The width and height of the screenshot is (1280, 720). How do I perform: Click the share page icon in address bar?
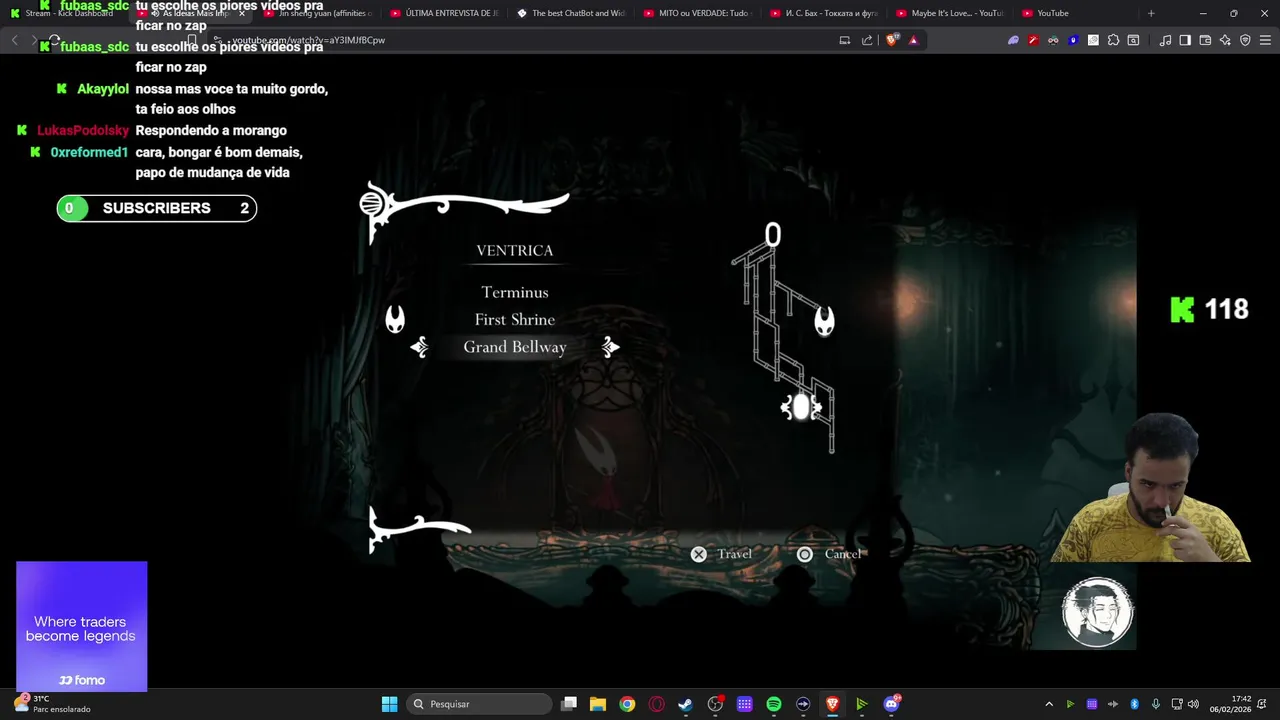point(867,40)
